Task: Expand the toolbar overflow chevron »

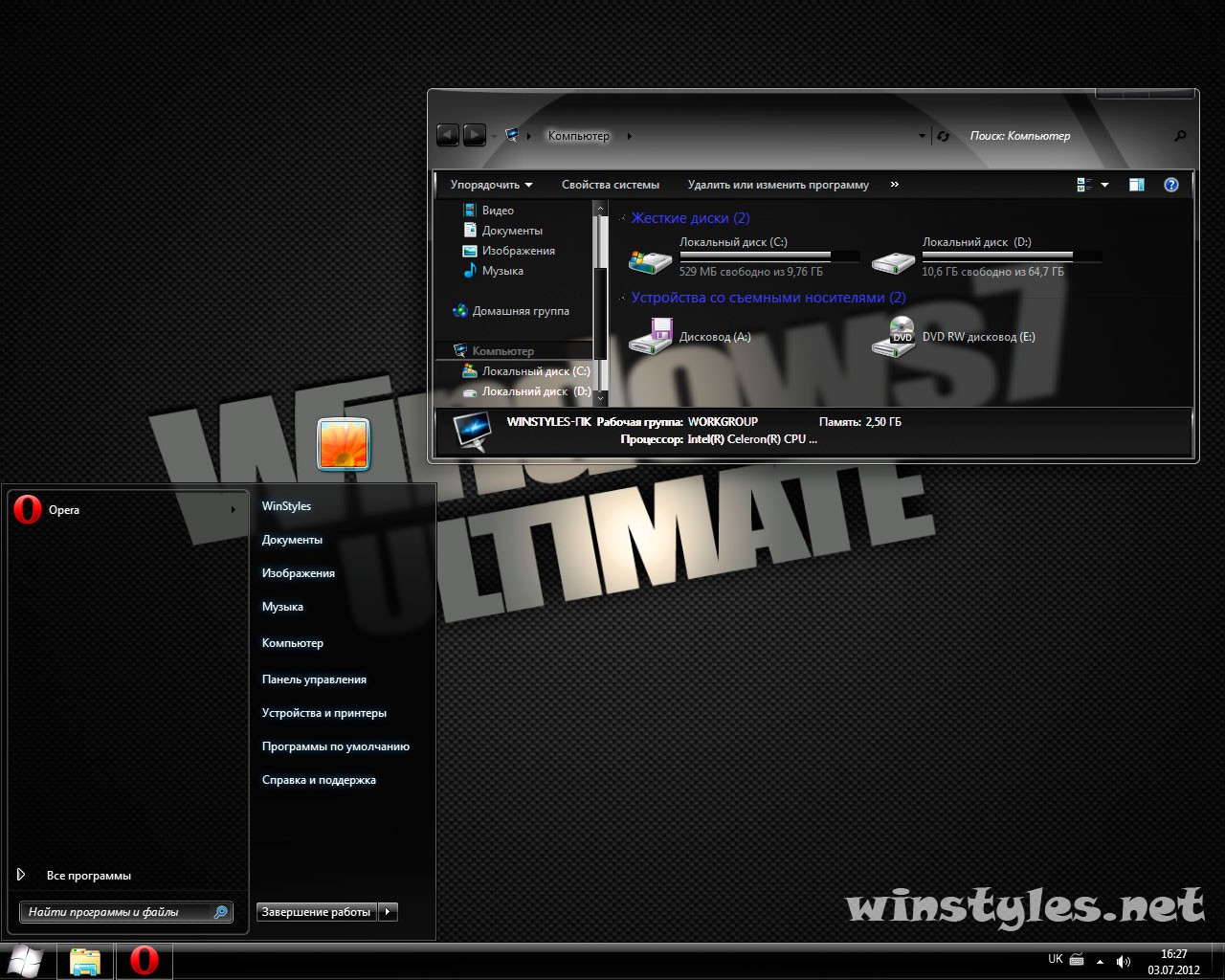Action: click(894, 185)
